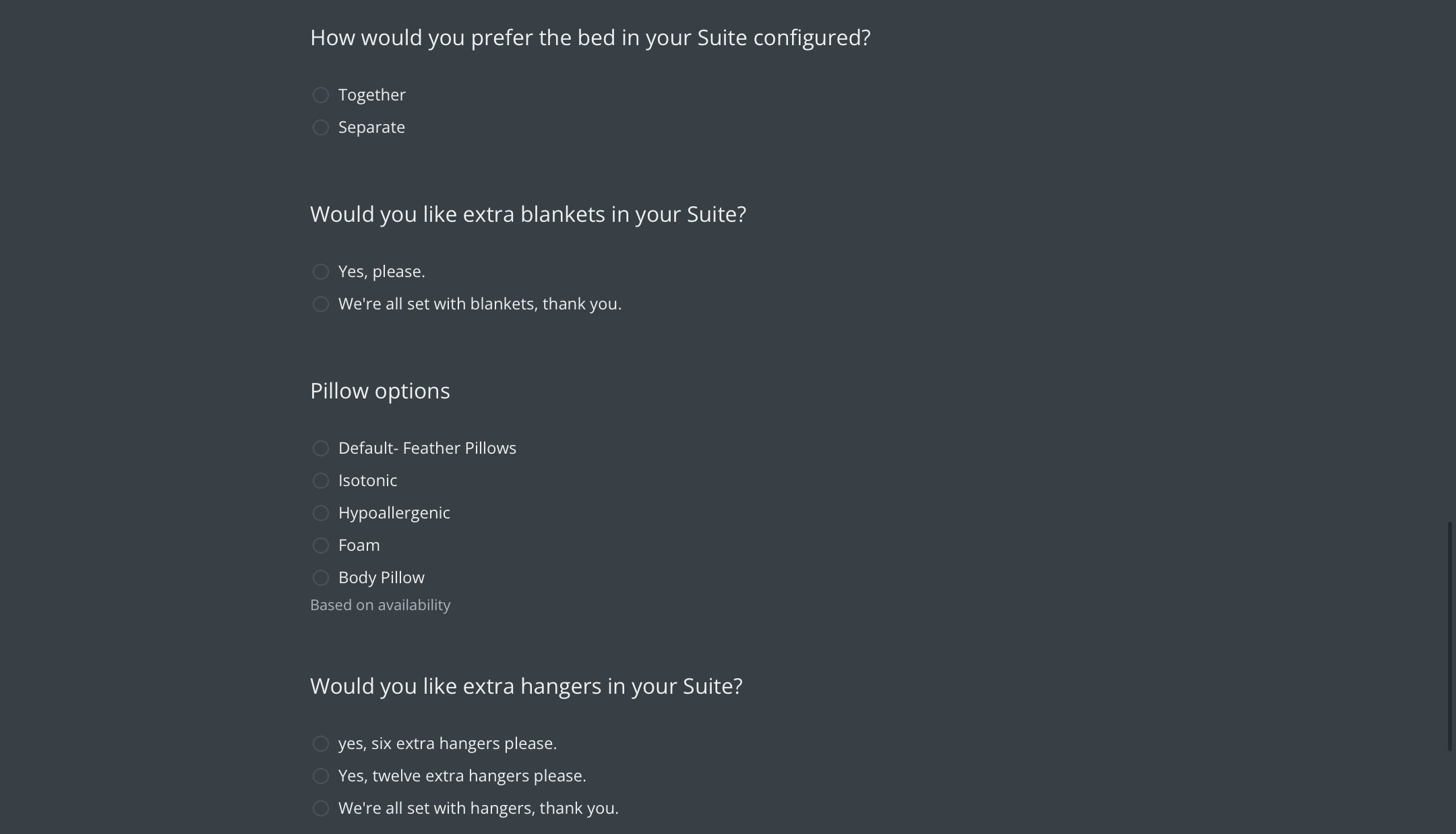Request twelve extra hangers
Image resolution: width=1456 pixels, height=834 pixels.
coord(321,776)
